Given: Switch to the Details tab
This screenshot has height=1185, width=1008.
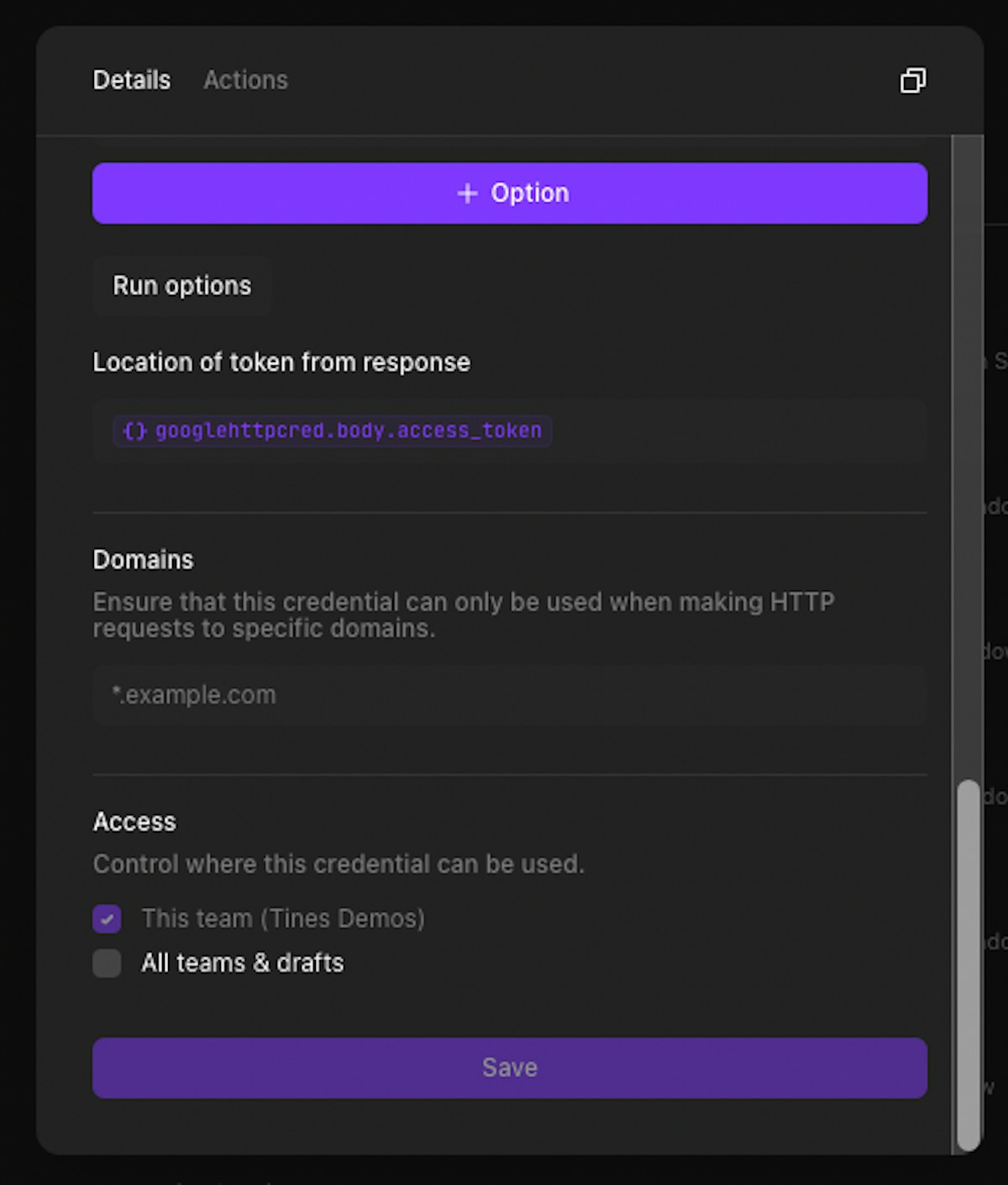Looking at the screenshot, I should pos(132,80).
